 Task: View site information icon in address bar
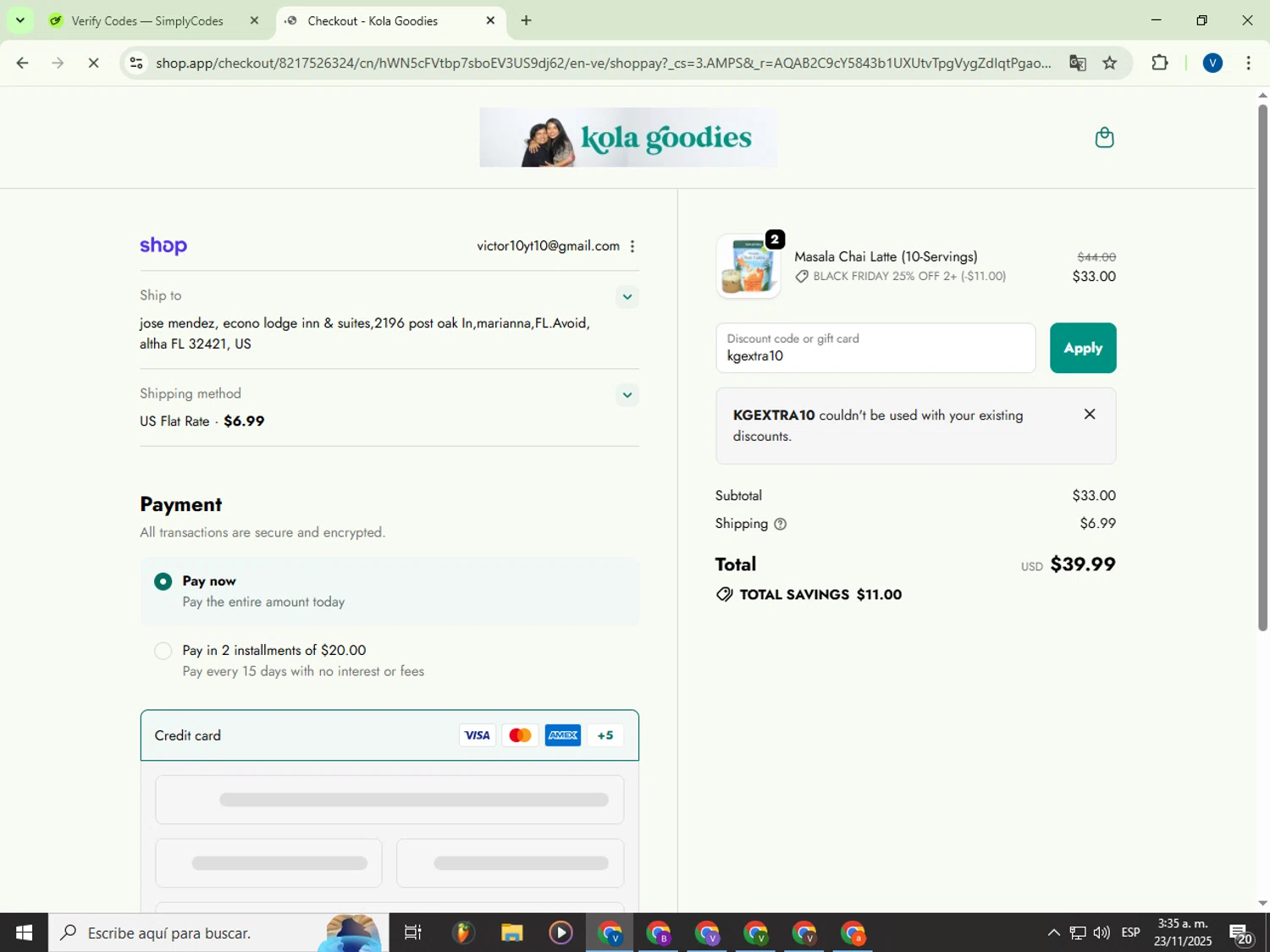(x=136, y=63)
